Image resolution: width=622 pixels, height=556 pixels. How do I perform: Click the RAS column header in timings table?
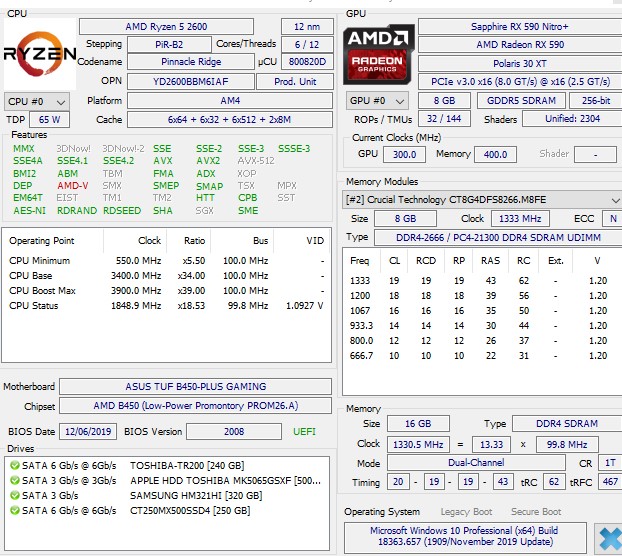click(491, 261)
